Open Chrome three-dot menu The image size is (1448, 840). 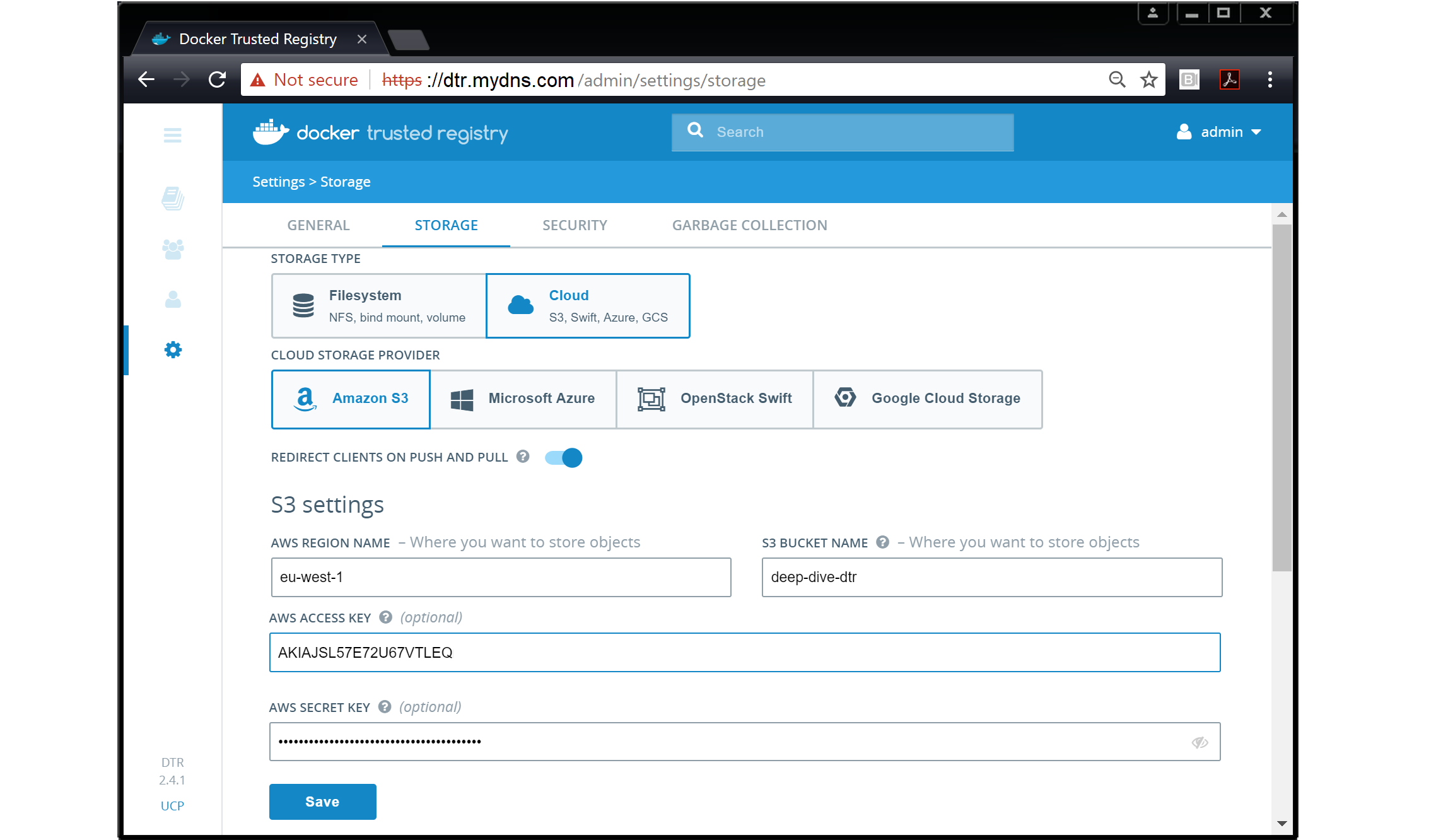(x=1270, y=79)
